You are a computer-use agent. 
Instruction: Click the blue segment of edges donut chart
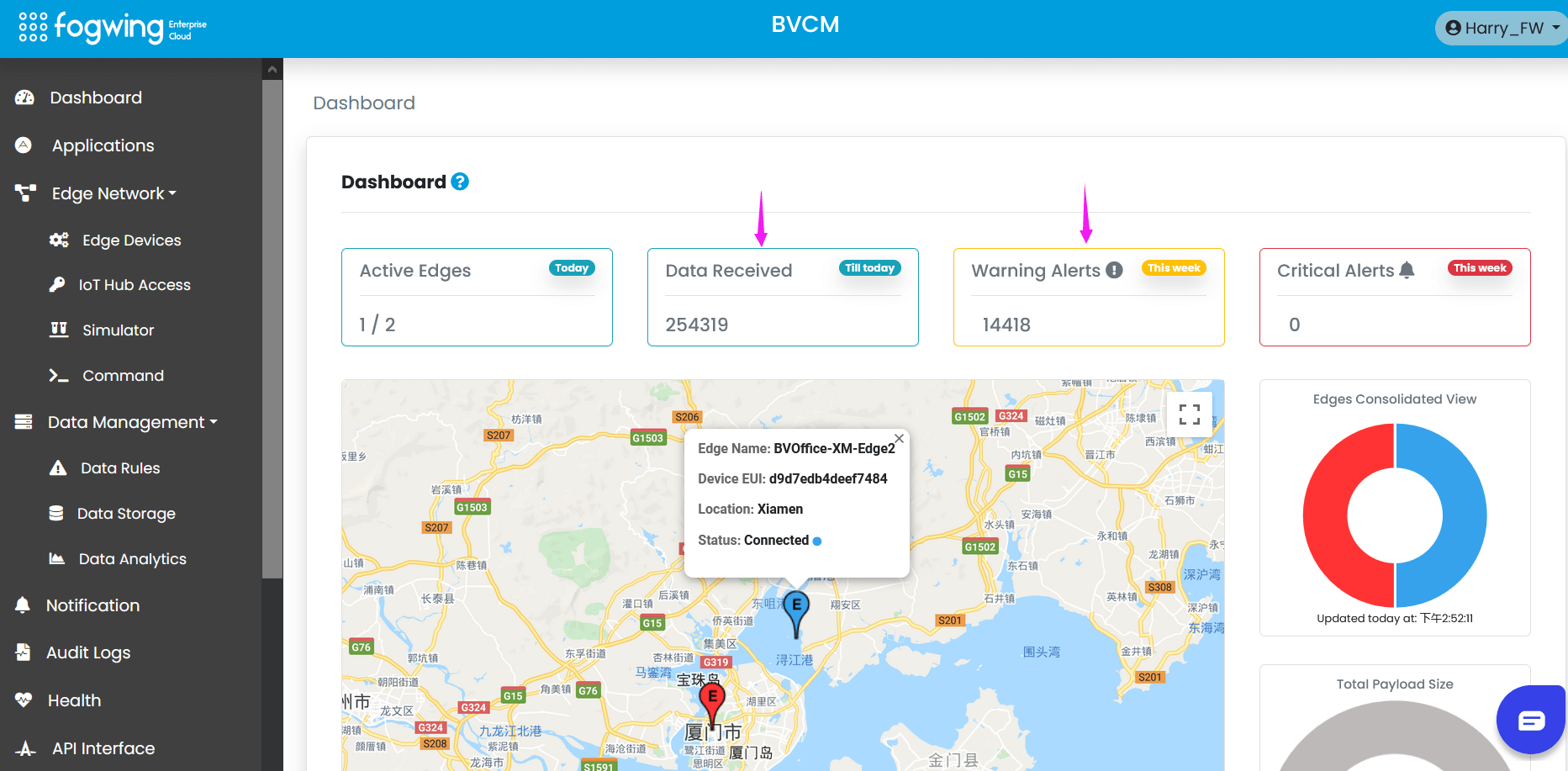[x=1465, y=515]
